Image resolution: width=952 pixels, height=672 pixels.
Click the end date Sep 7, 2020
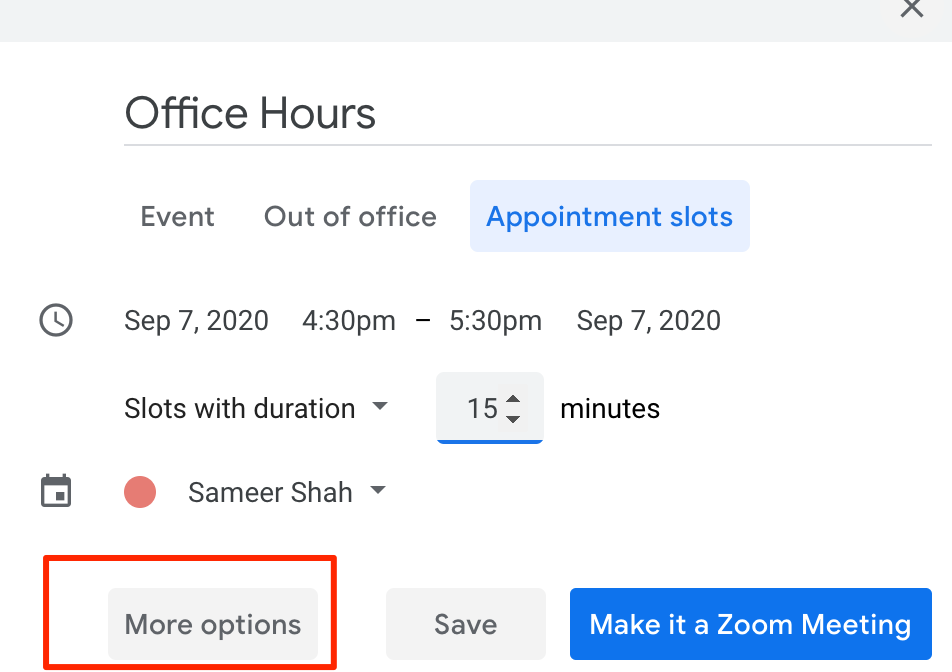point(648,320)
